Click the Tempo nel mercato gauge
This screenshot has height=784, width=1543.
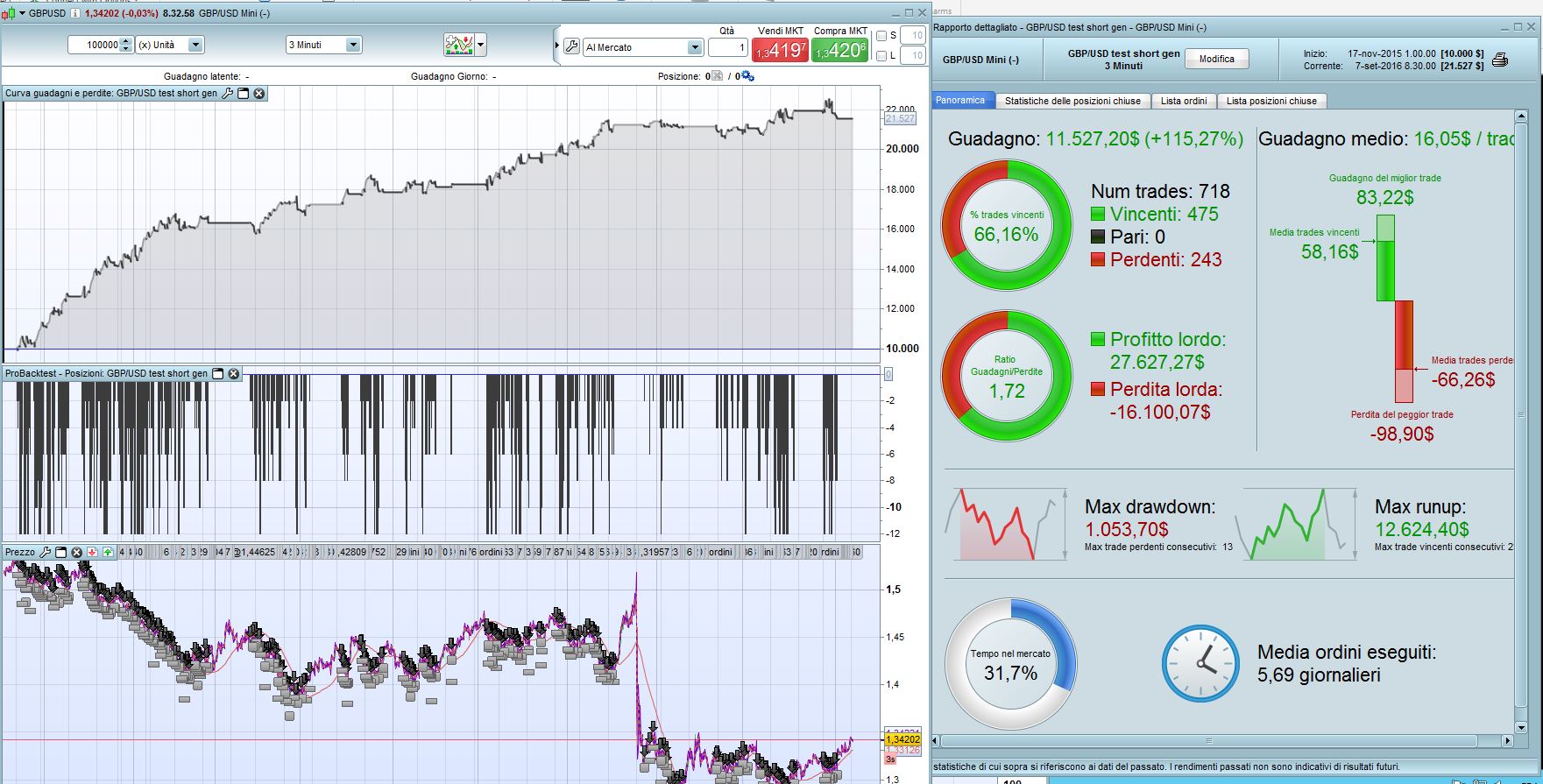(1010, 663)
